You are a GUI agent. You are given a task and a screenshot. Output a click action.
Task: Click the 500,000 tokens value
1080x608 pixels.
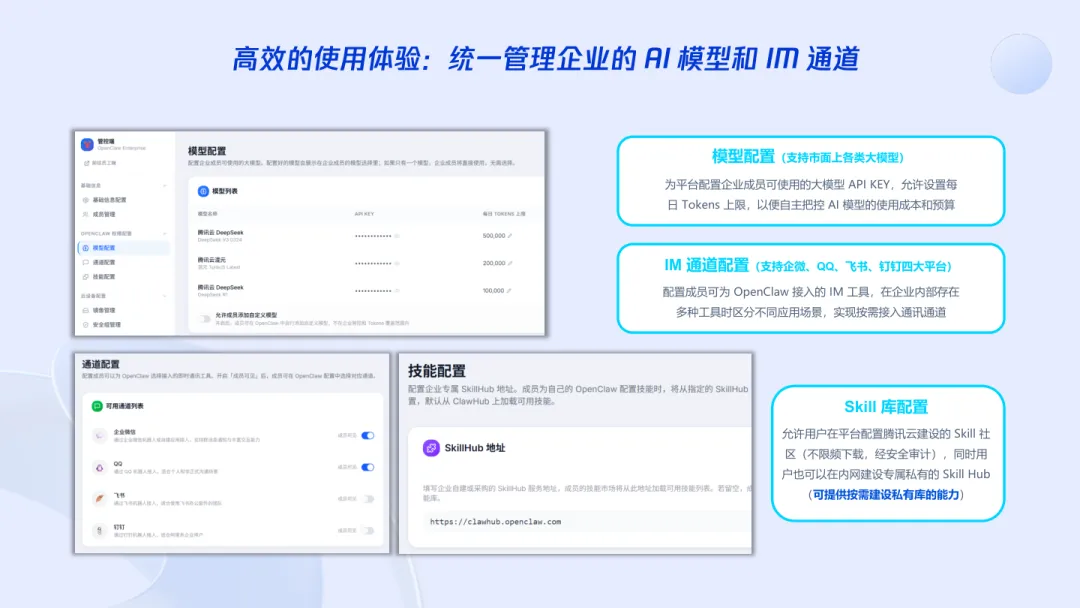(x=494, y=235)
